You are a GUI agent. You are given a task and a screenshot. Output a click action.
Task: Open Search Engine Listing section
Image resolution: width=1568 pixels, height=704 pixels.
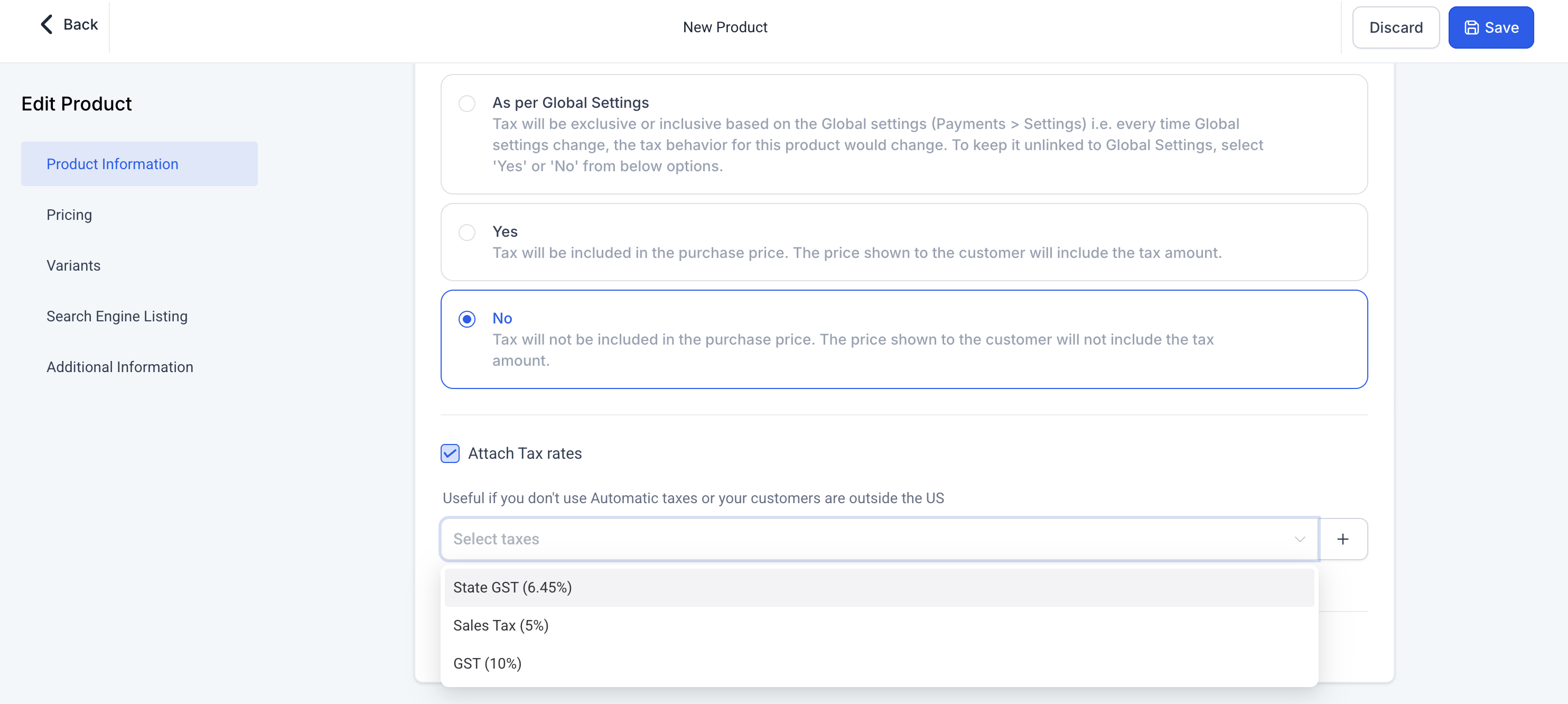click(x=117, y=316)
